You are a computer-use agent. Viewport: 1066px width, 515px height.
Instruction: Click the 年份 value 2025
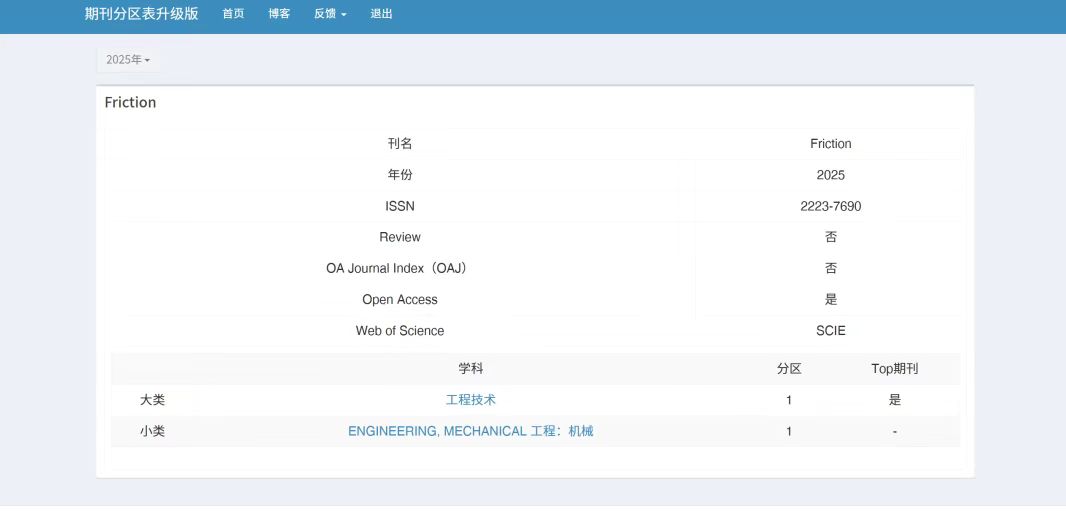coord(830,175)
